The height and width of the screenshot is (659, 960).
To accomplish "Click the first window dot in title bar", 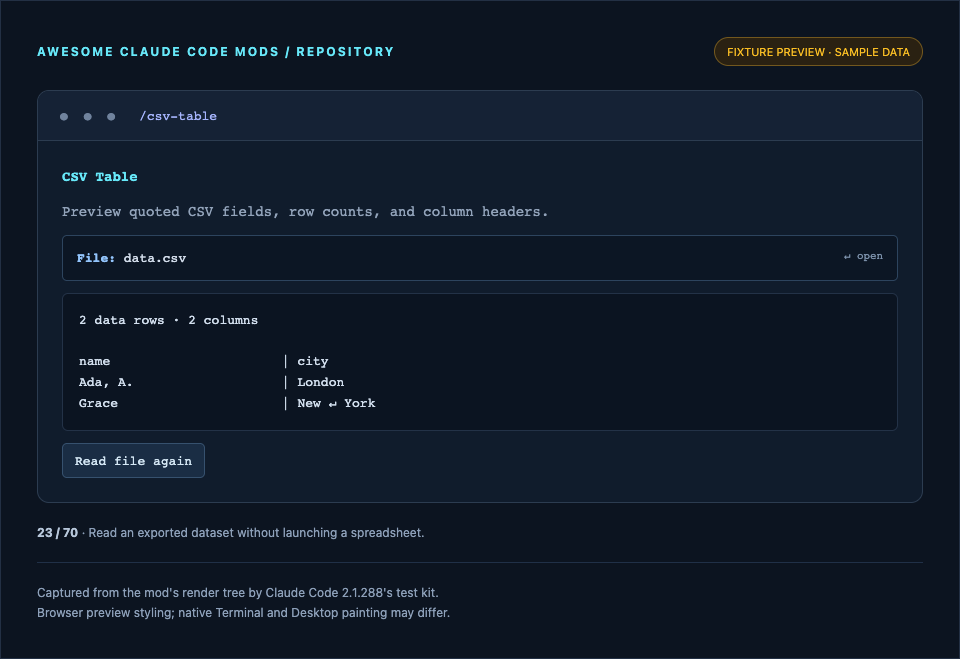I will click(64, 116).
